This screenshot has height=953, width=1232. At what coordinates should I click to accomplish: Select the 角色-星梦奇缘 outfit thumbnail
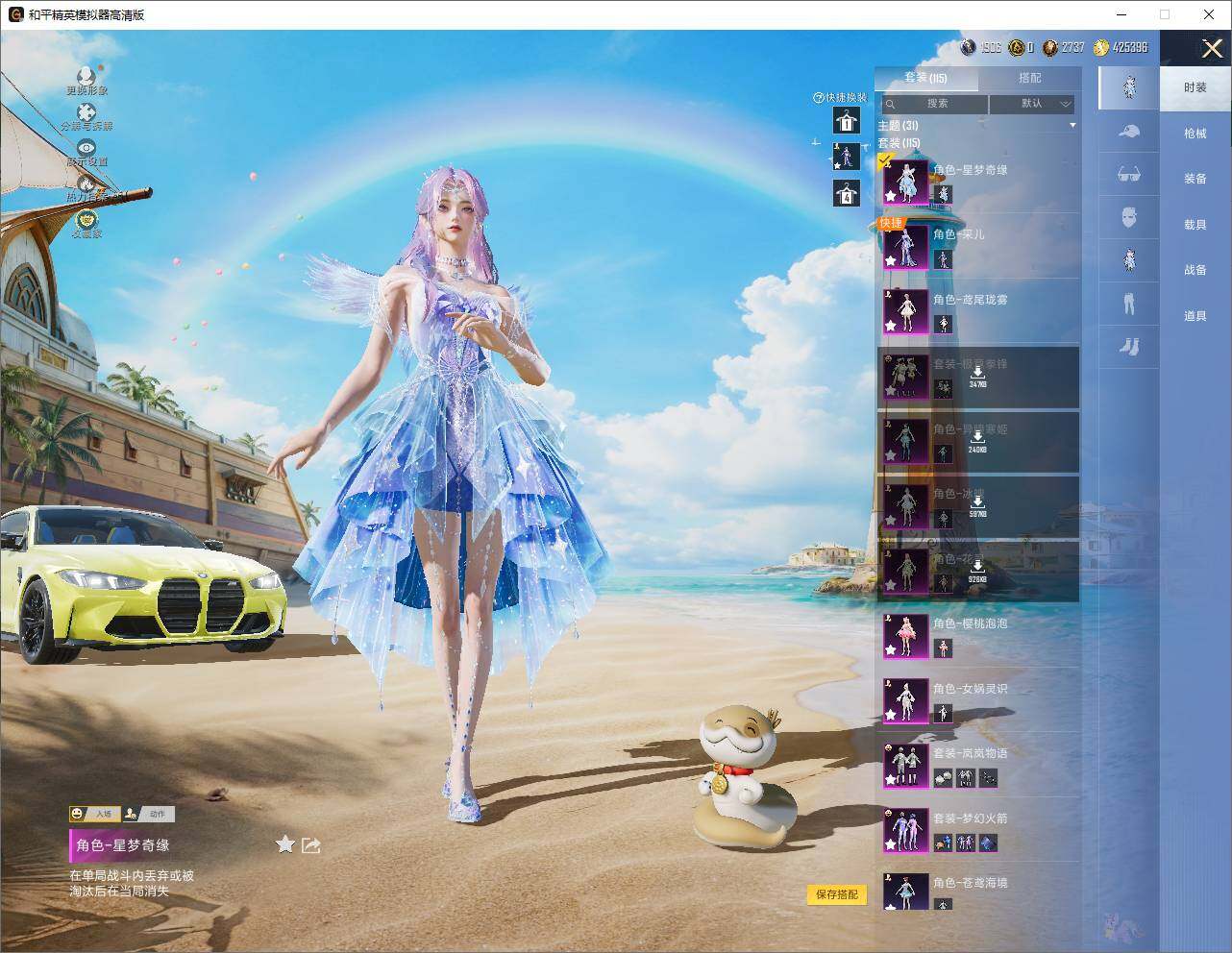coord(906,182)
